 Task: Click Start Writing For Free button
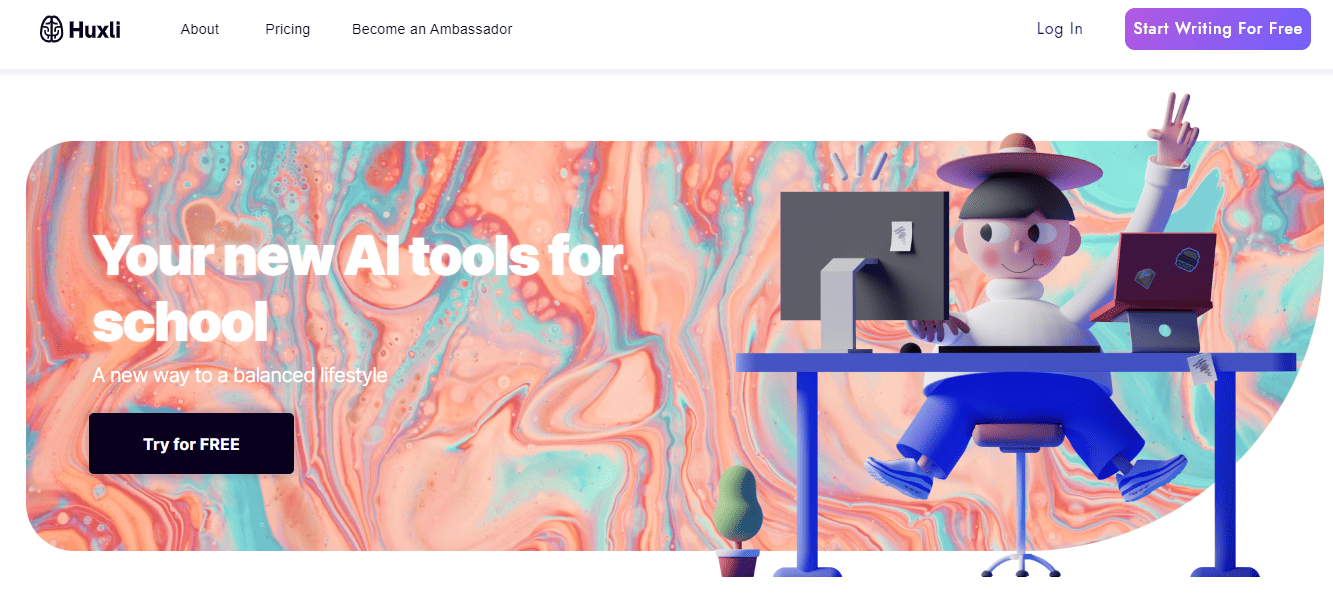(1217, 29)
